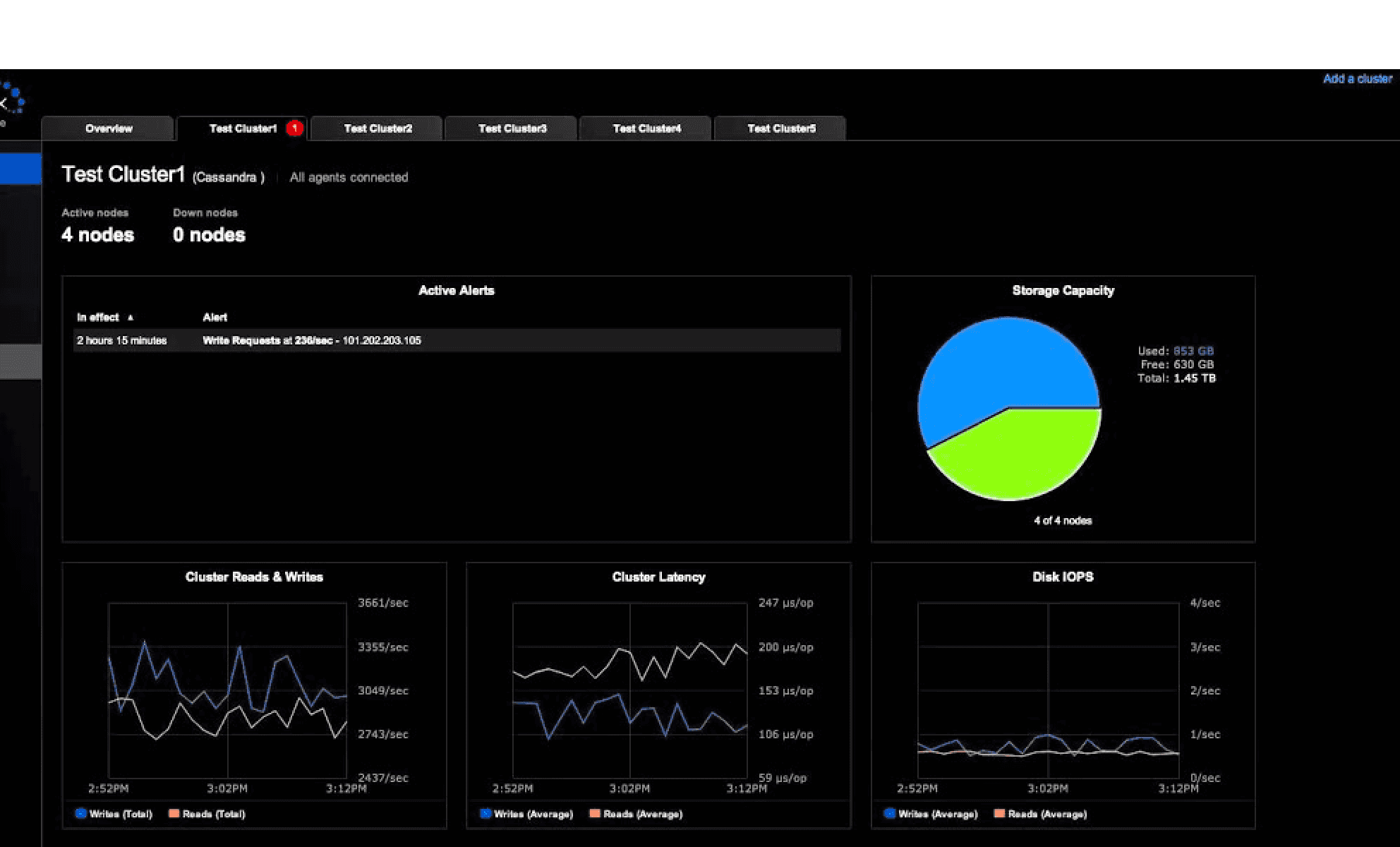Click the 4 of 4 nodes label
Viewport: 1400px width, 847px height.
pos(1063,521)
